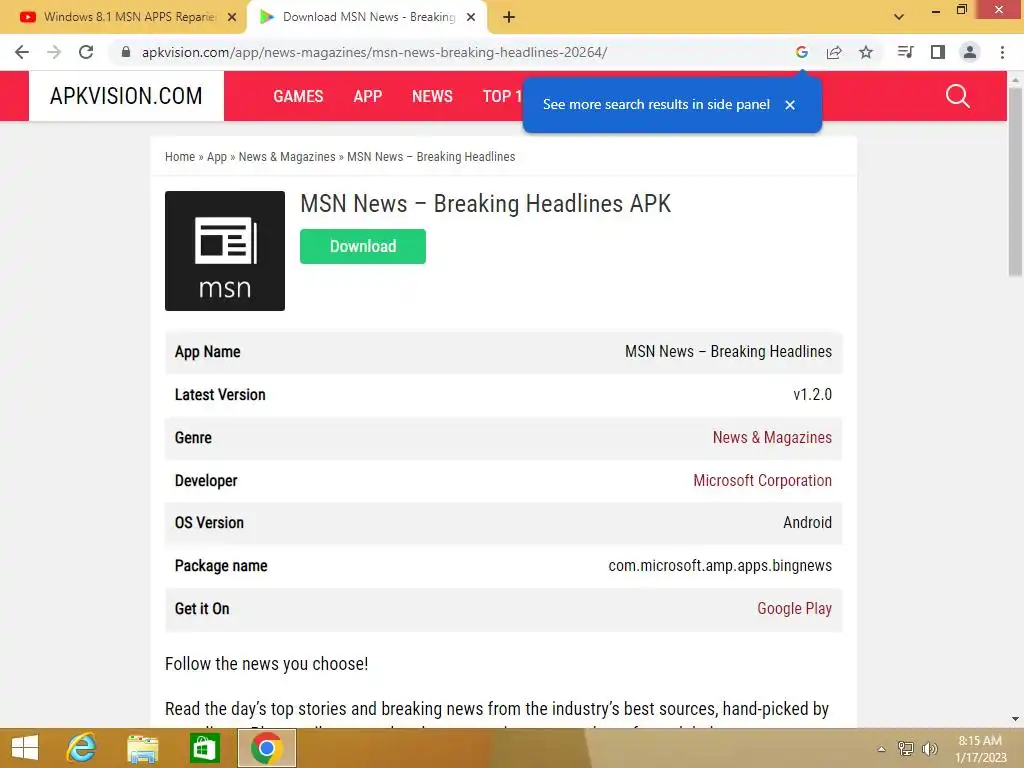Click the green Download button
Viewport: 1024px width, 768px height.
(362, 246)
